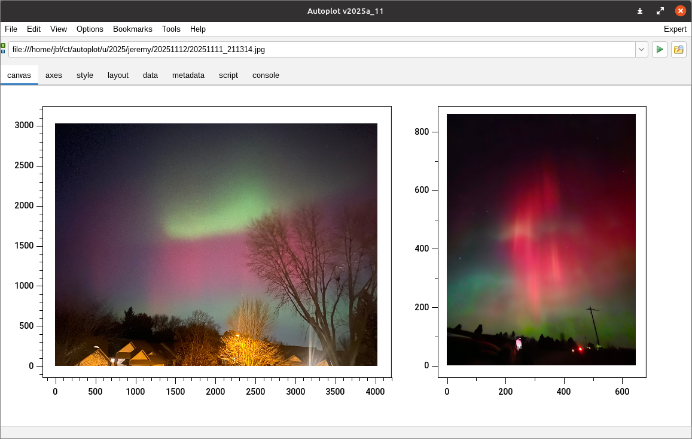Open the File menu
Image resolution: width=692 pixels, height=439 pixels.
click(x=11, y=29)
